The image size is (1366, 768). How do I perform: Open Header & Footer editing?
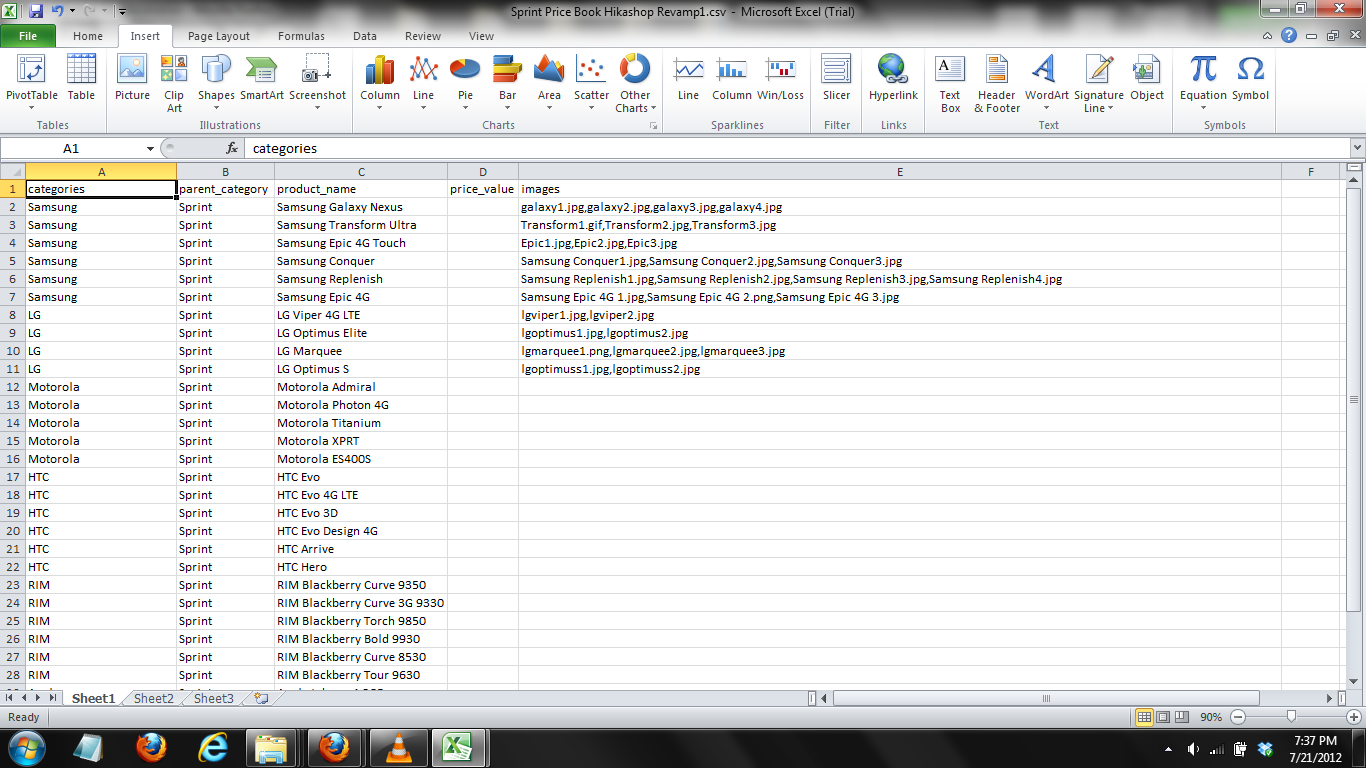[x=997, y=83]
